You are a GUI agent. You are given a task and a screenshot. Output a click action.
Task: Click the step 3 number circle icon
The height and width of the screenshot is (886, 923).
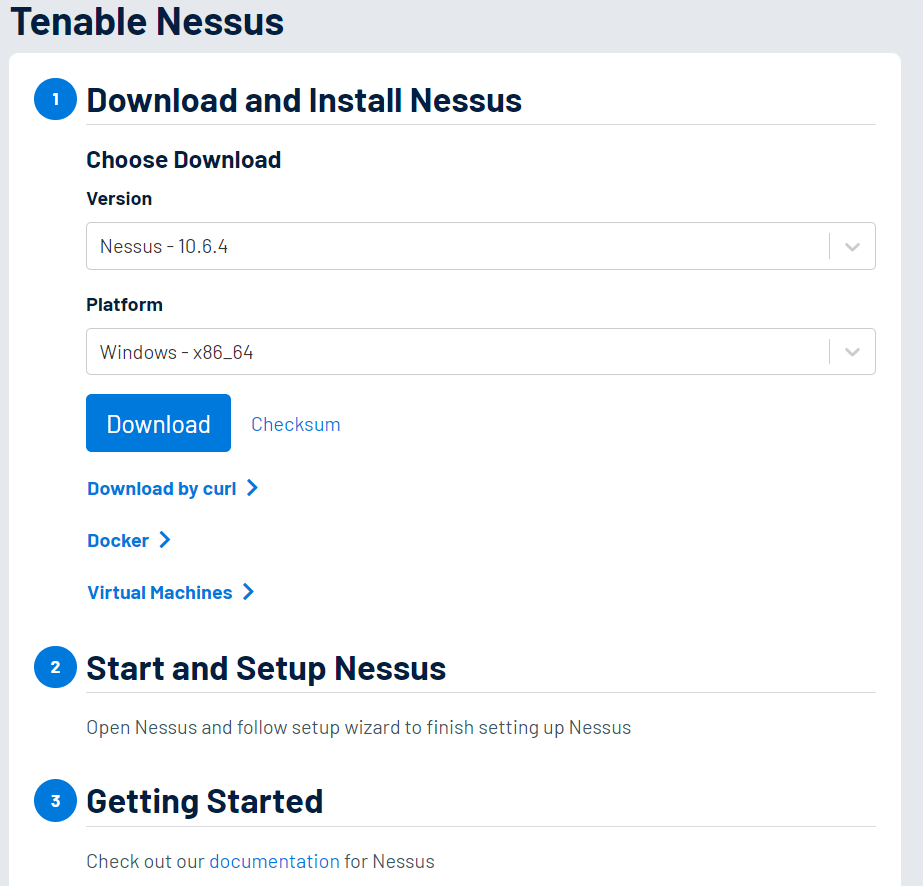[55, 801]
